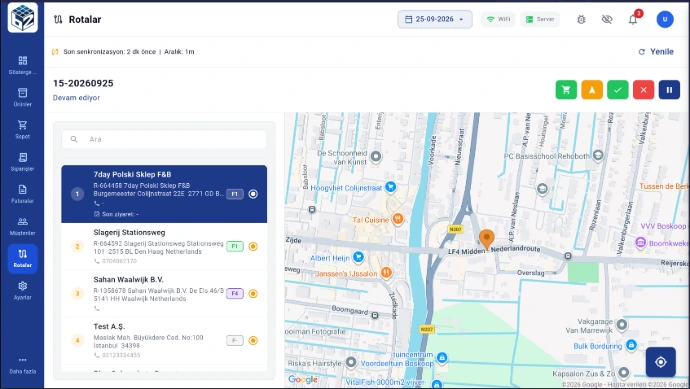Toggle status radio for Slagerij Stationsweg
Image resolution: width=690 pixels, height=389 pixels.
click(x=253, y=246)
